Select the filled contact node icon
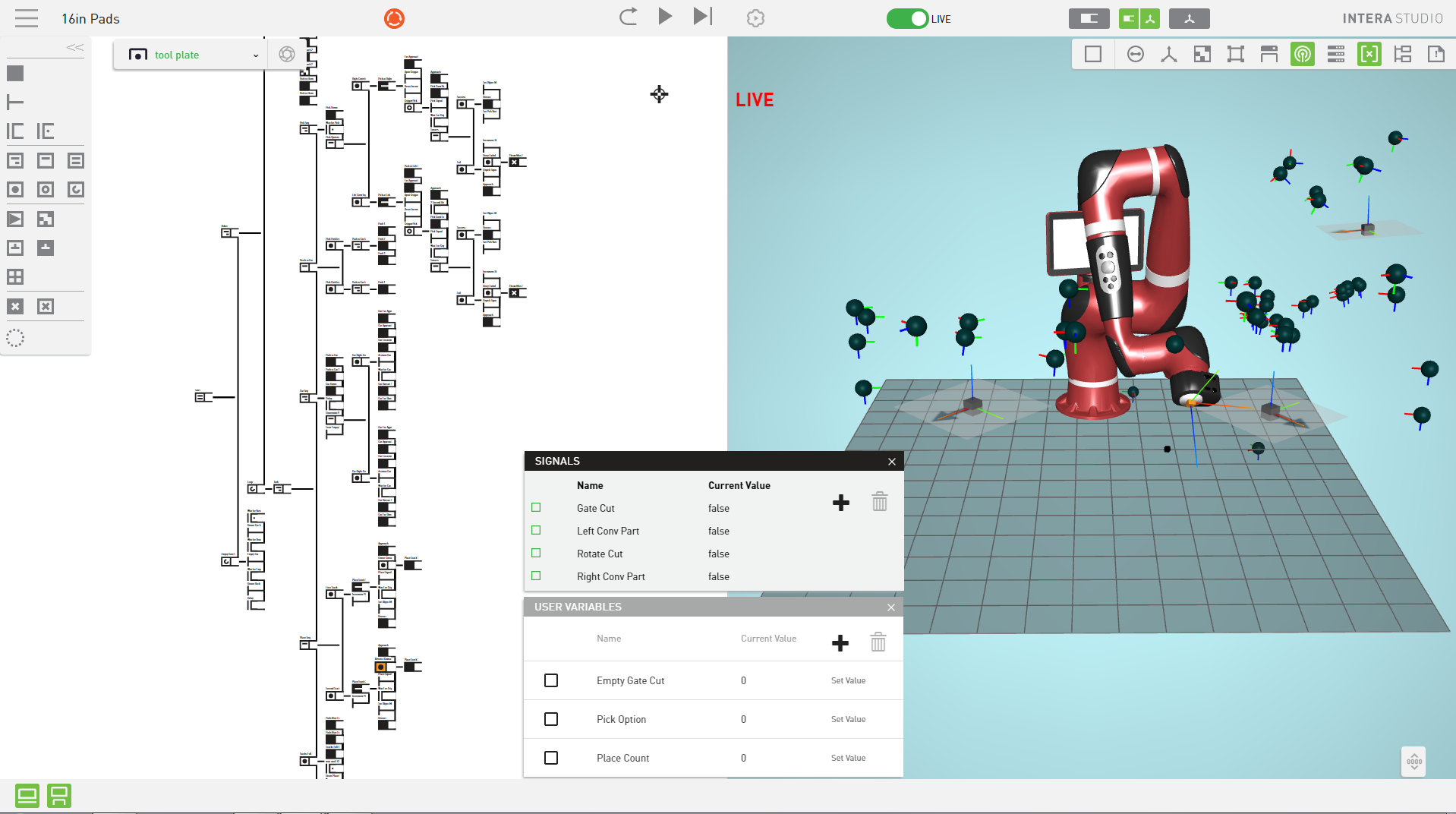Screen dimensions: 1456x814 click(46, 248)
